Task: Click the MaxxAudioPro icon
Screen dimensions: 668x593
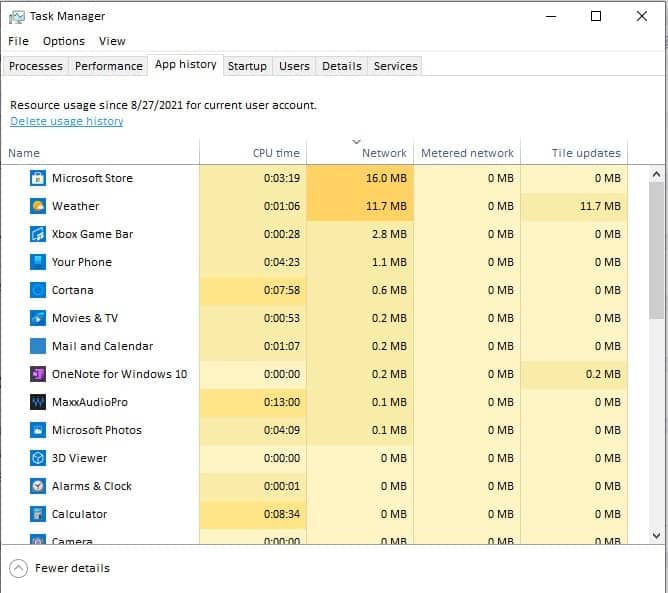Action: [38, 402]
